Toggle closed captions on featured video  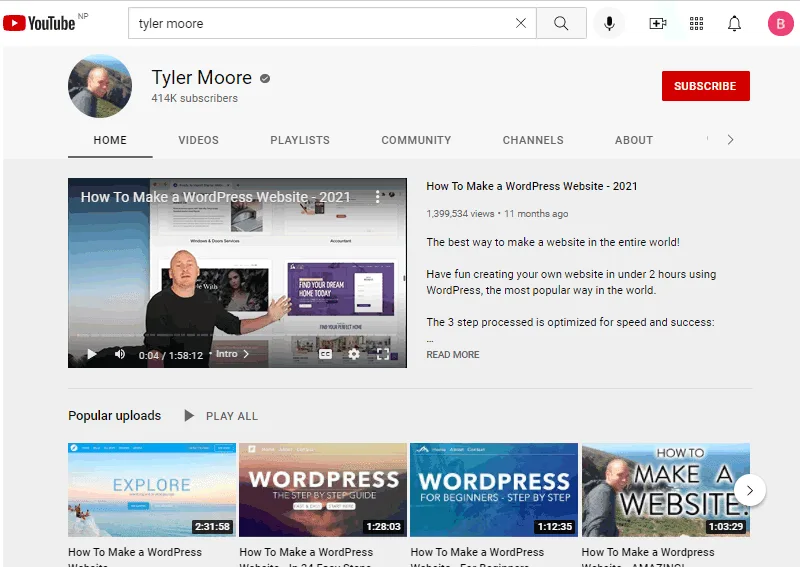[325, 354]
